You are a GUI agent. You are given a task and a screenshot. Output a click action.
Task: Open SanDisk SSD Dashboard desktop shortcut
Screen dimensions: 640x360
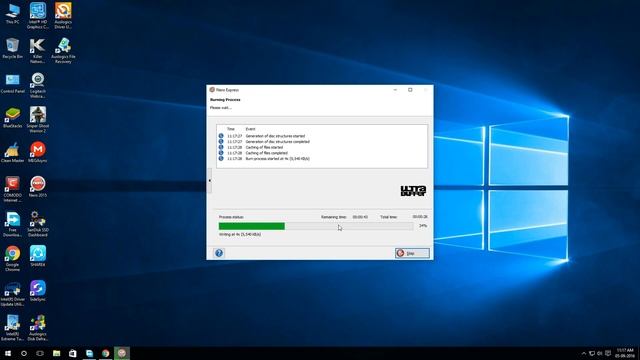38,224
